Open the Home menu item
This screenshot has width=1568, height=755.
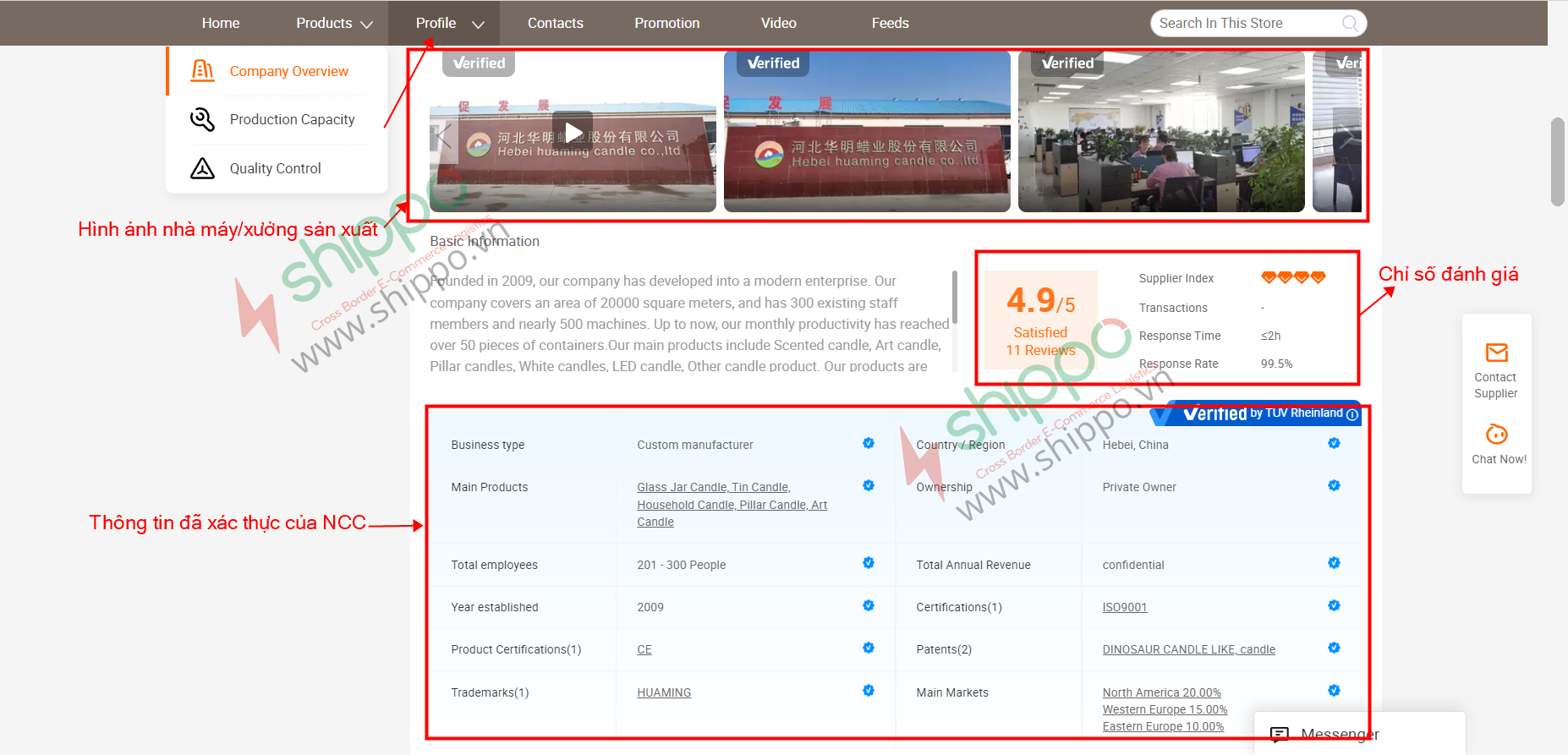(x=221, y=23)
